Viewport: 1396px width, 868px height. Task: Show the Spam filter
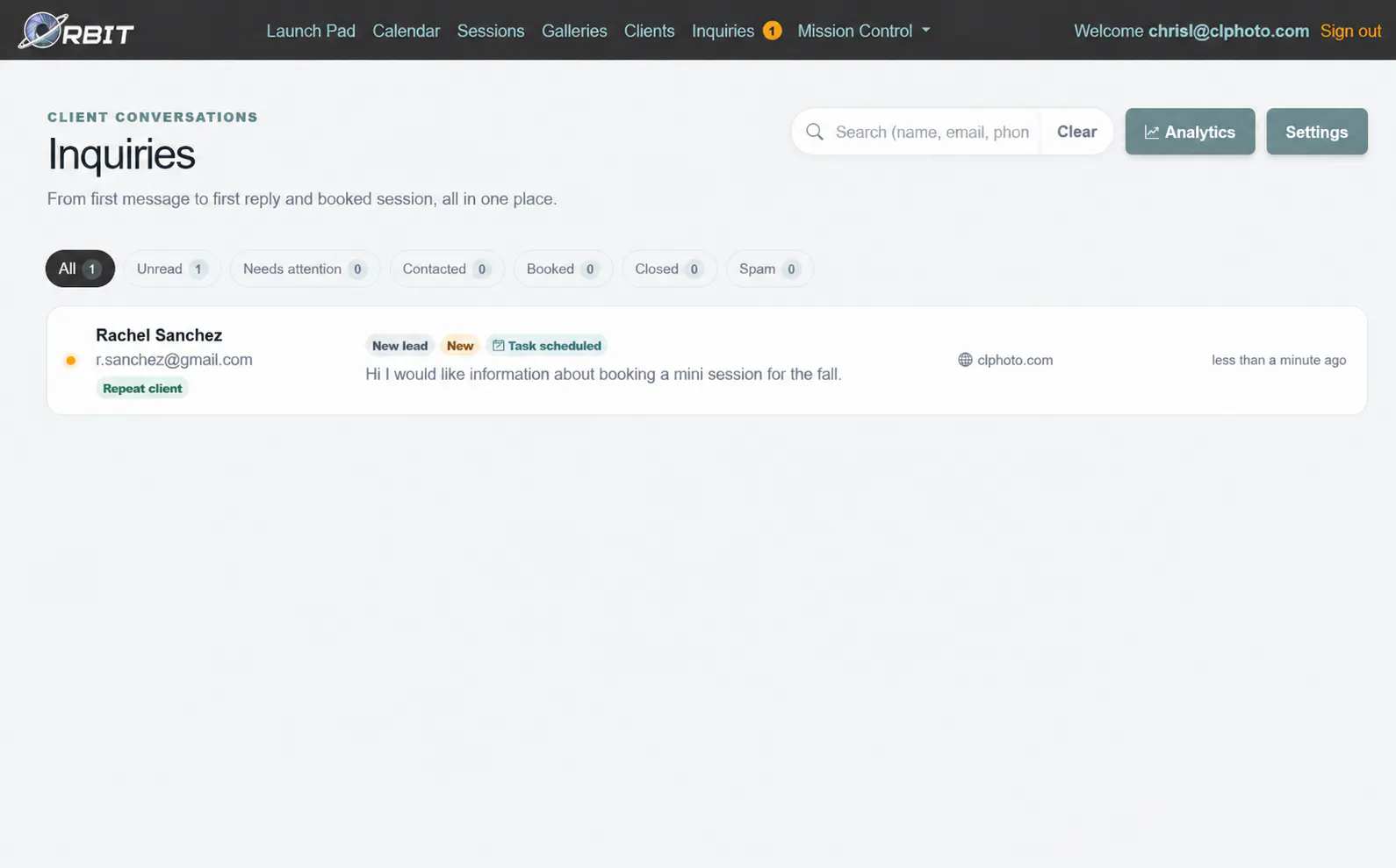pos(770,269)
